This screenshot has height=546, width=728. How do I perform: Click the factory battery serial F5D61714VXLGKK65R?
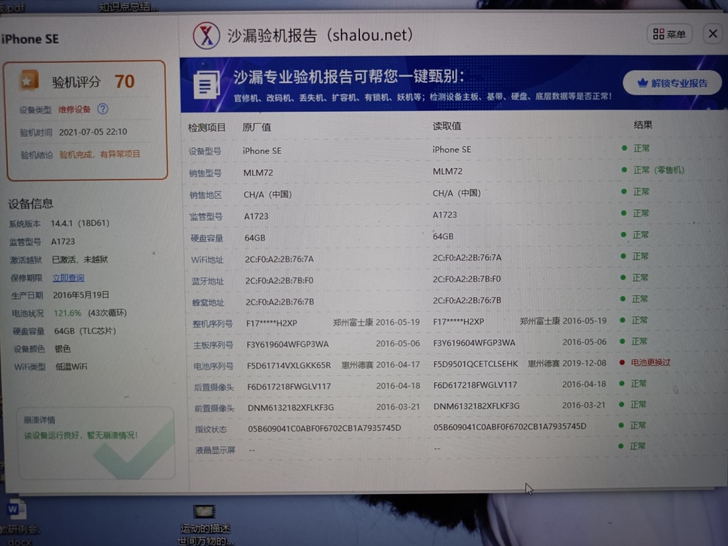pyautogui.click(x=289, y=365)
